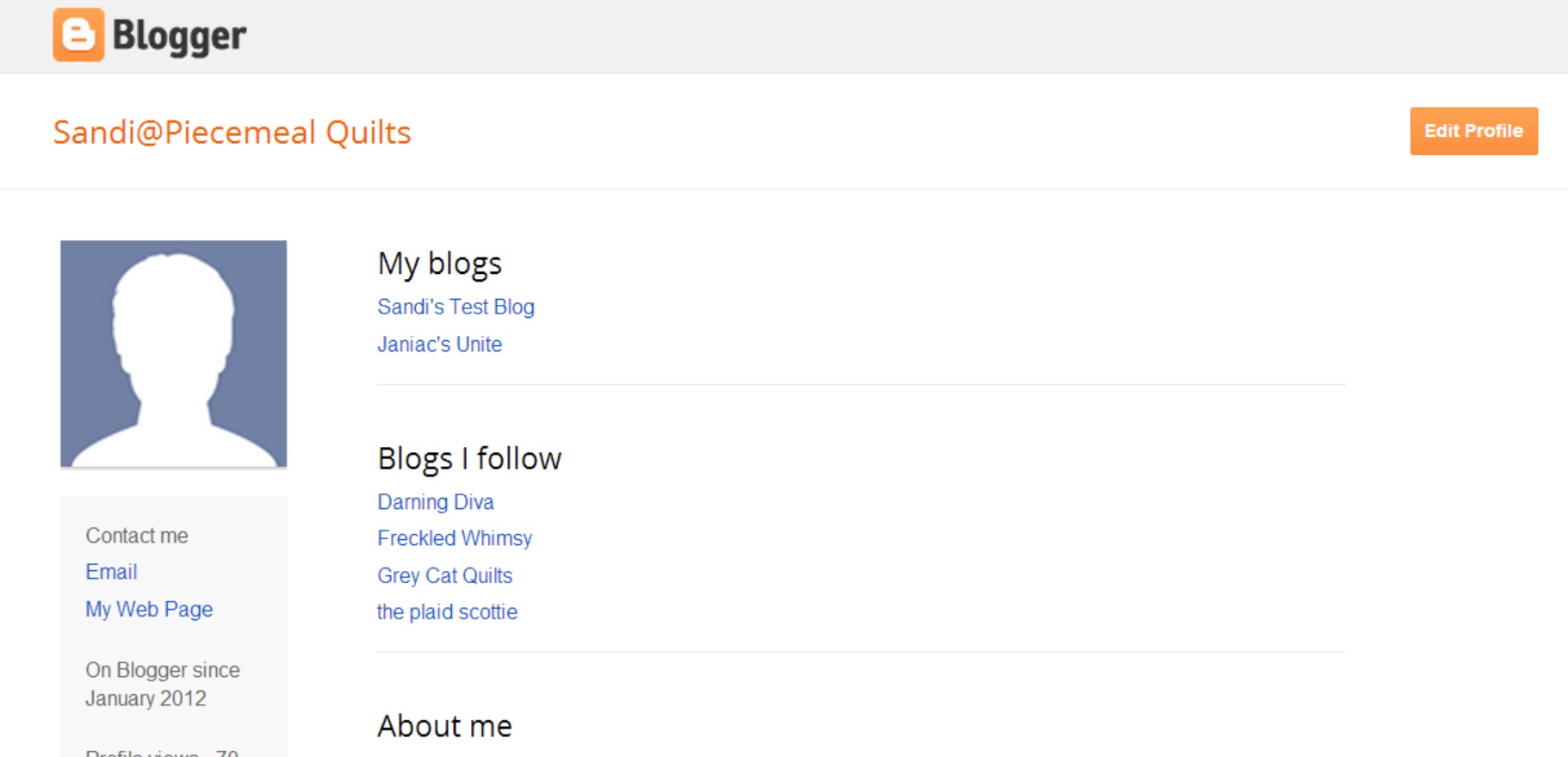Visit the Darning Diva blog
Image resolution: width=1568 pixels, height=757 pixels.
[x=435, y=502]
